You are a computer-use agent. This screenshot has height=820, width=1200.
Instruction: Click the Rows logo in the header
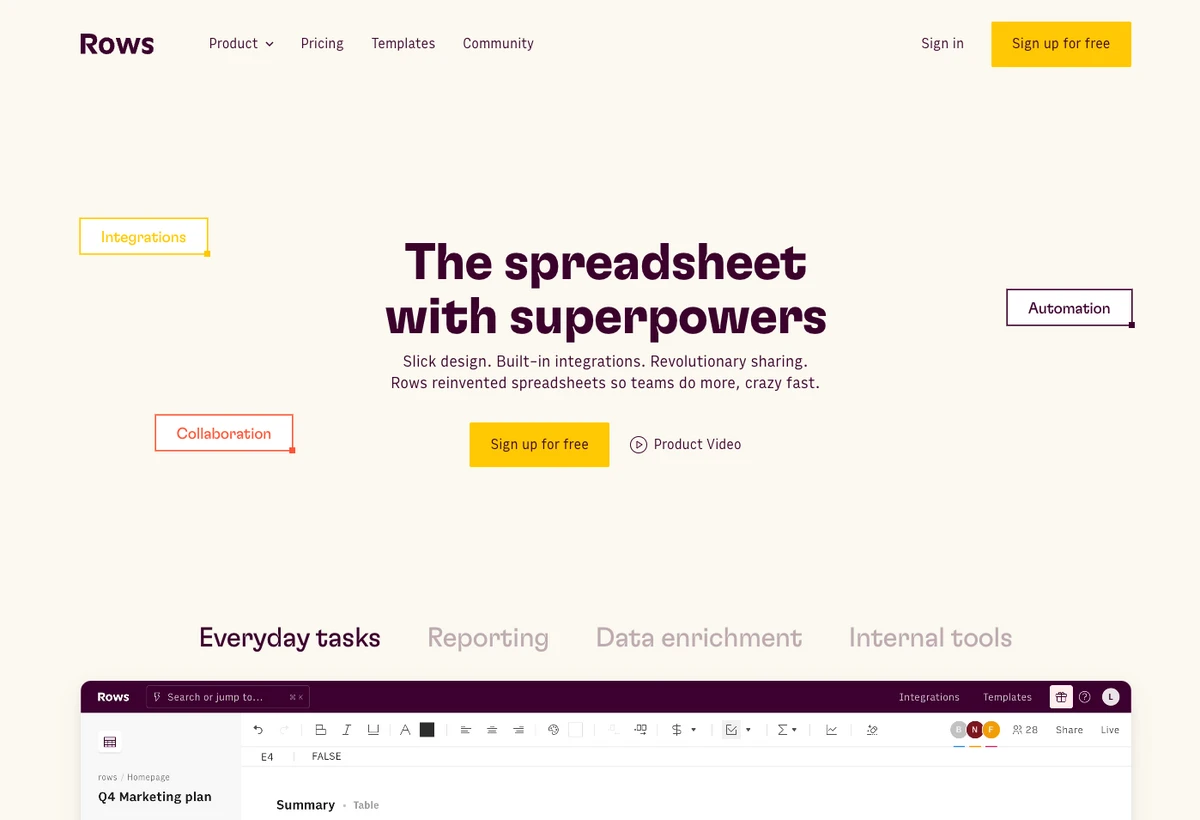[x=117, y=44]
